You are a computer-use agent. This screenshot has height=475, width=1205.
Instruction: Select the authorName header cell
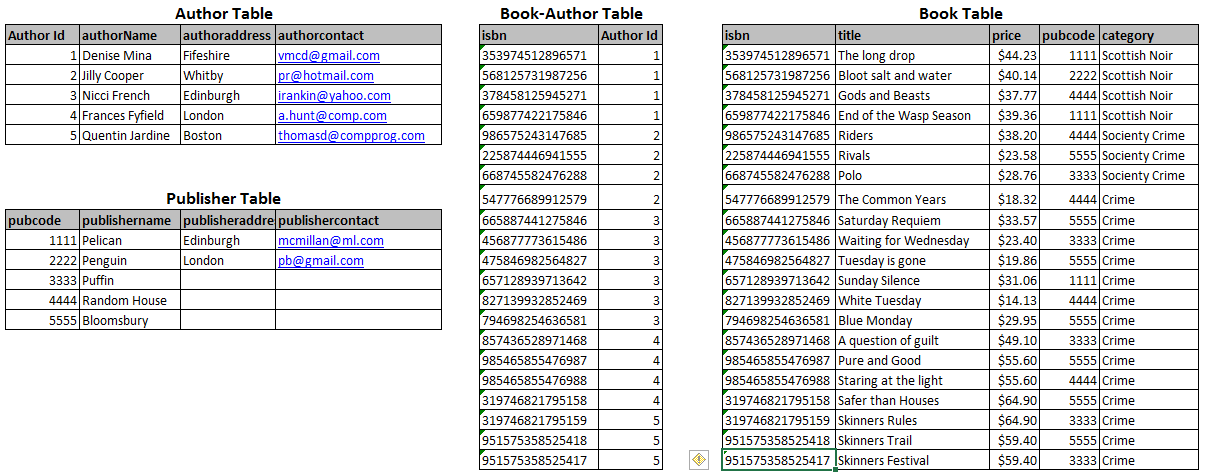[129, 35]
